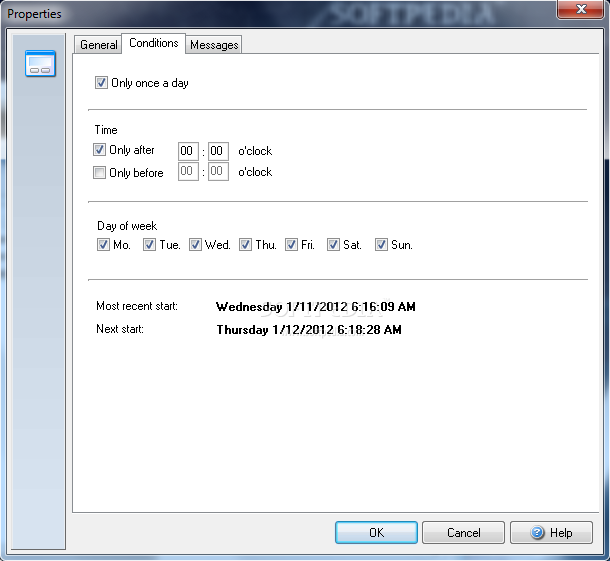Image resolution: width=610 pixels, height=561 pixels.
Task: Click the Most recent start: label
Action: pos(137,306)
